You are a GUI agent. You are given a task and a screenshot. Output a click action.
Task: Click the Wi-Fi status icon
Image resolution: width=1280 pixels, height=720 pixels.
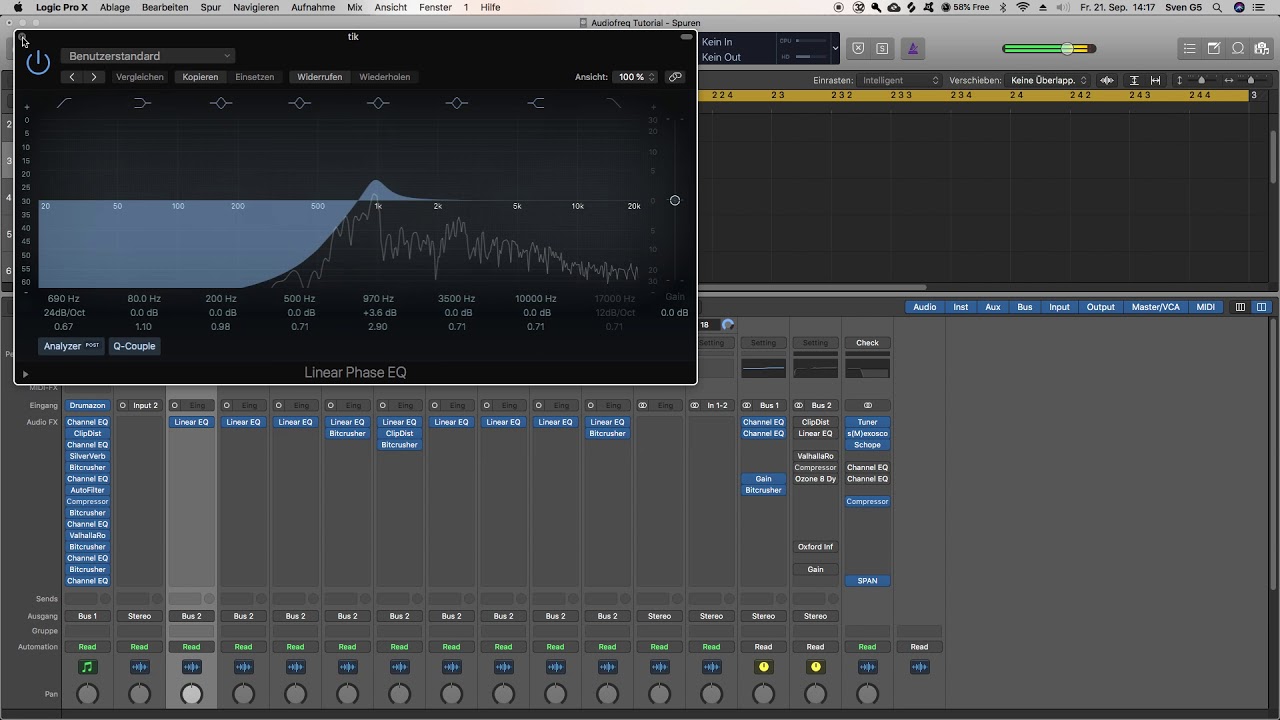click(1023, 7)
